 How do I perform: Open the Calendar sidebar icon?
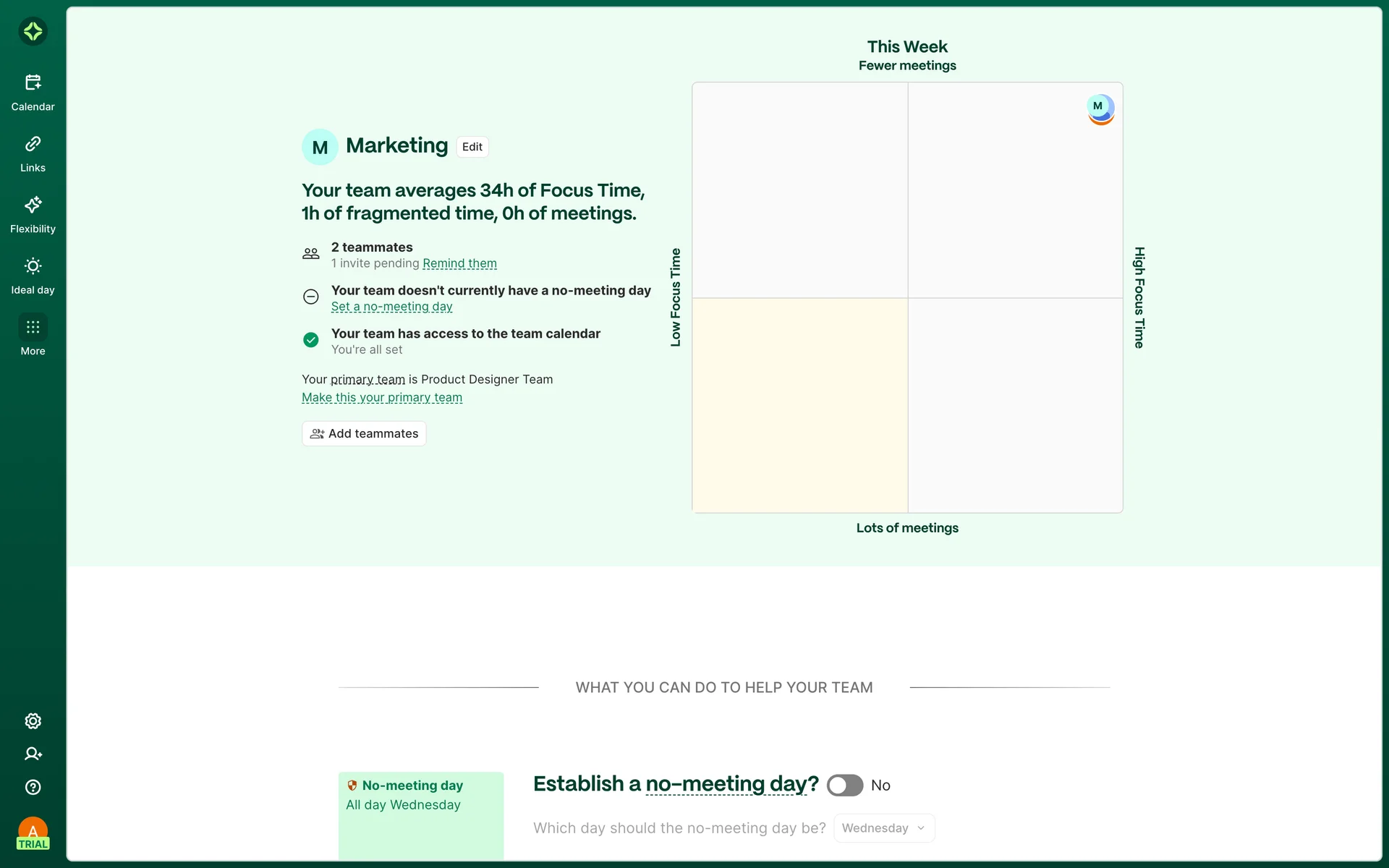[x=33, y=92]
